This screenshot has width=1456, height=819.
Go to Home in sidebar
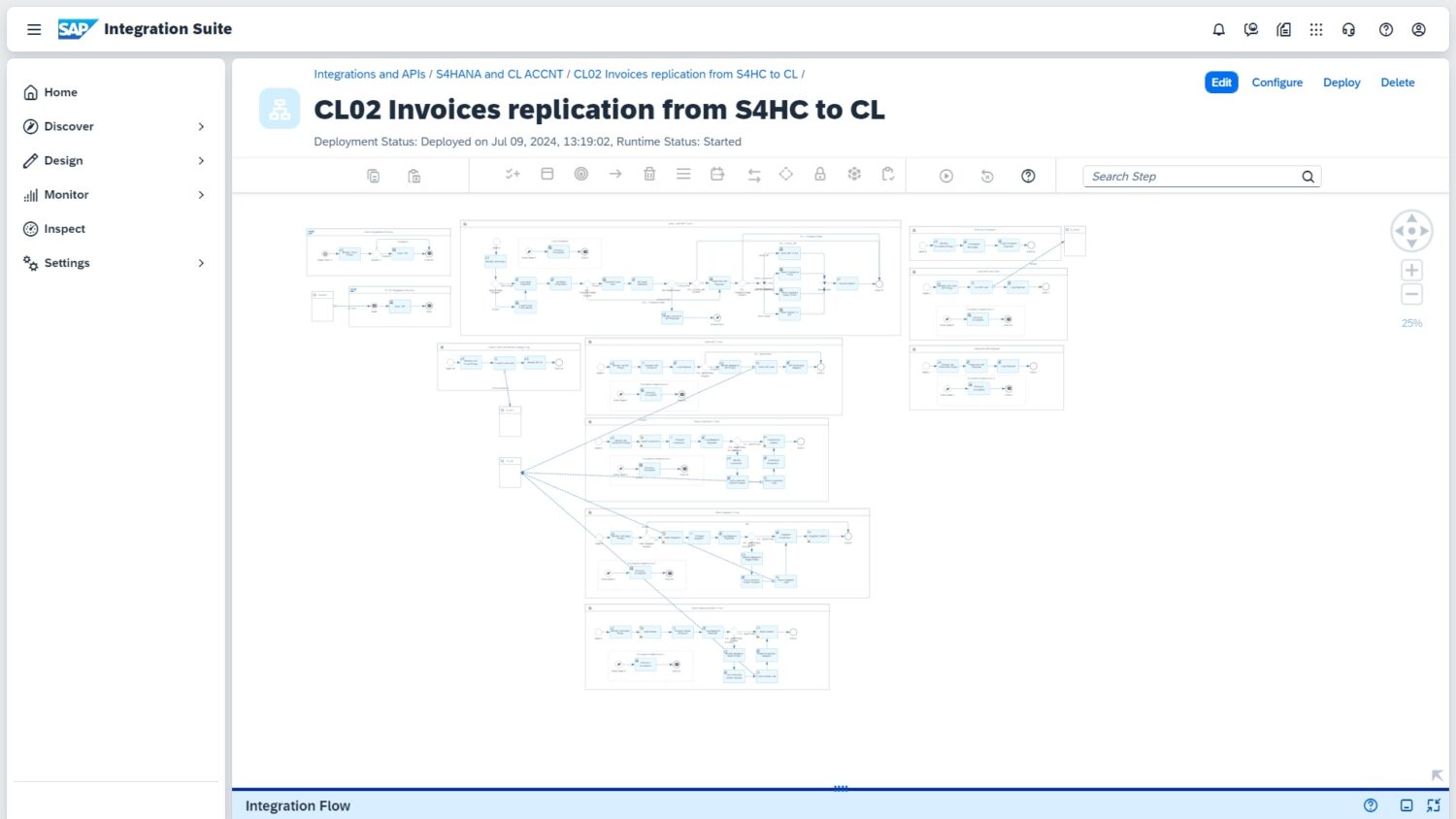[x=60, y=93]
